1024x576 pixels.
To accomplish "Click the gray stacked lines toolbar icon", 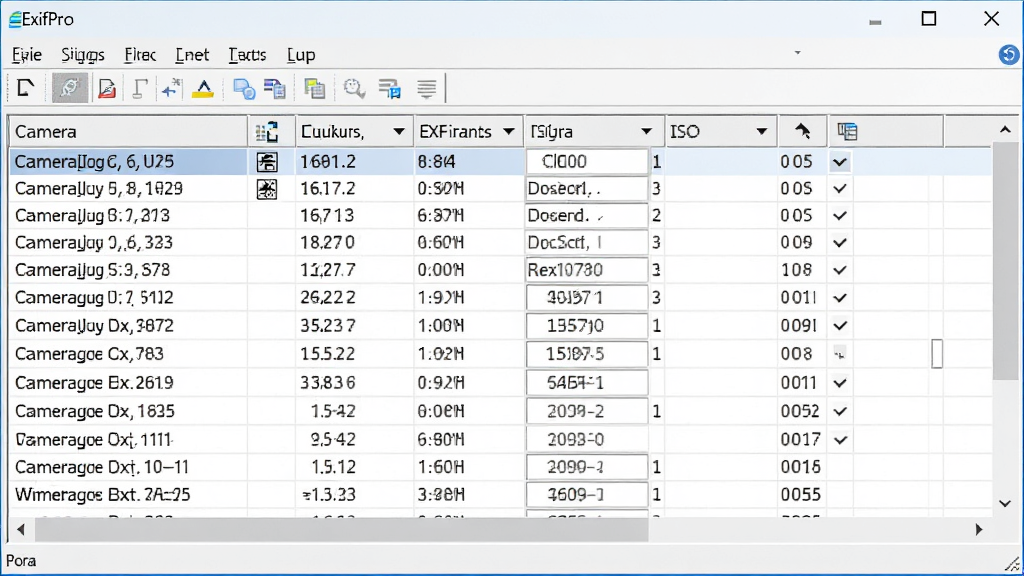I will pos(426,88).
